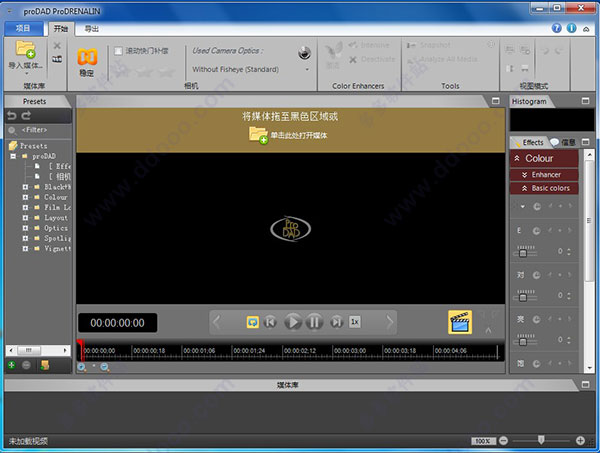
Task: Click the redo arrow in Presets panel
Action: (26, 115)
